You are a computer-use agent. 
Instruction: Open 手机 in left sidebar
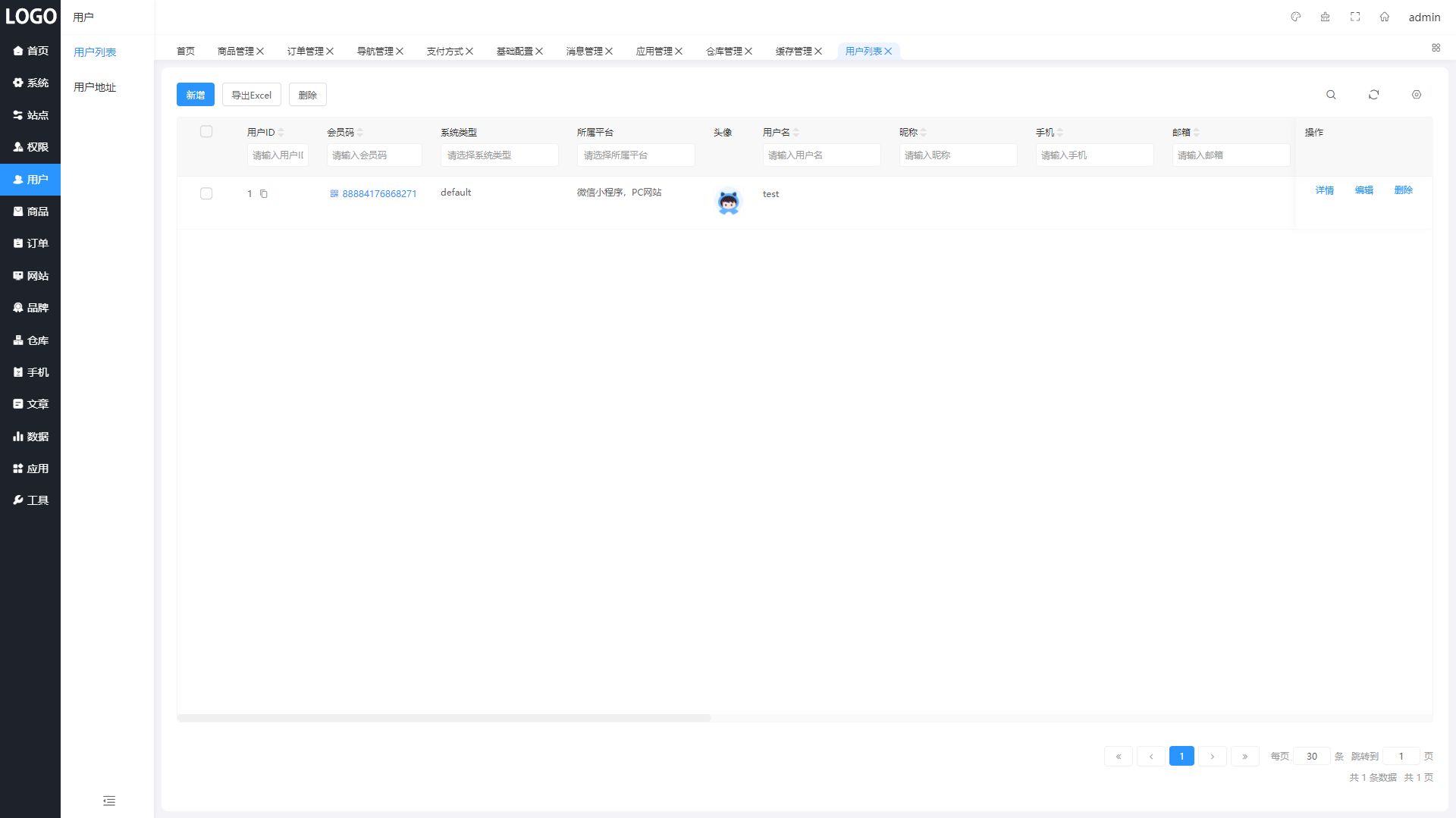(30, 372)
